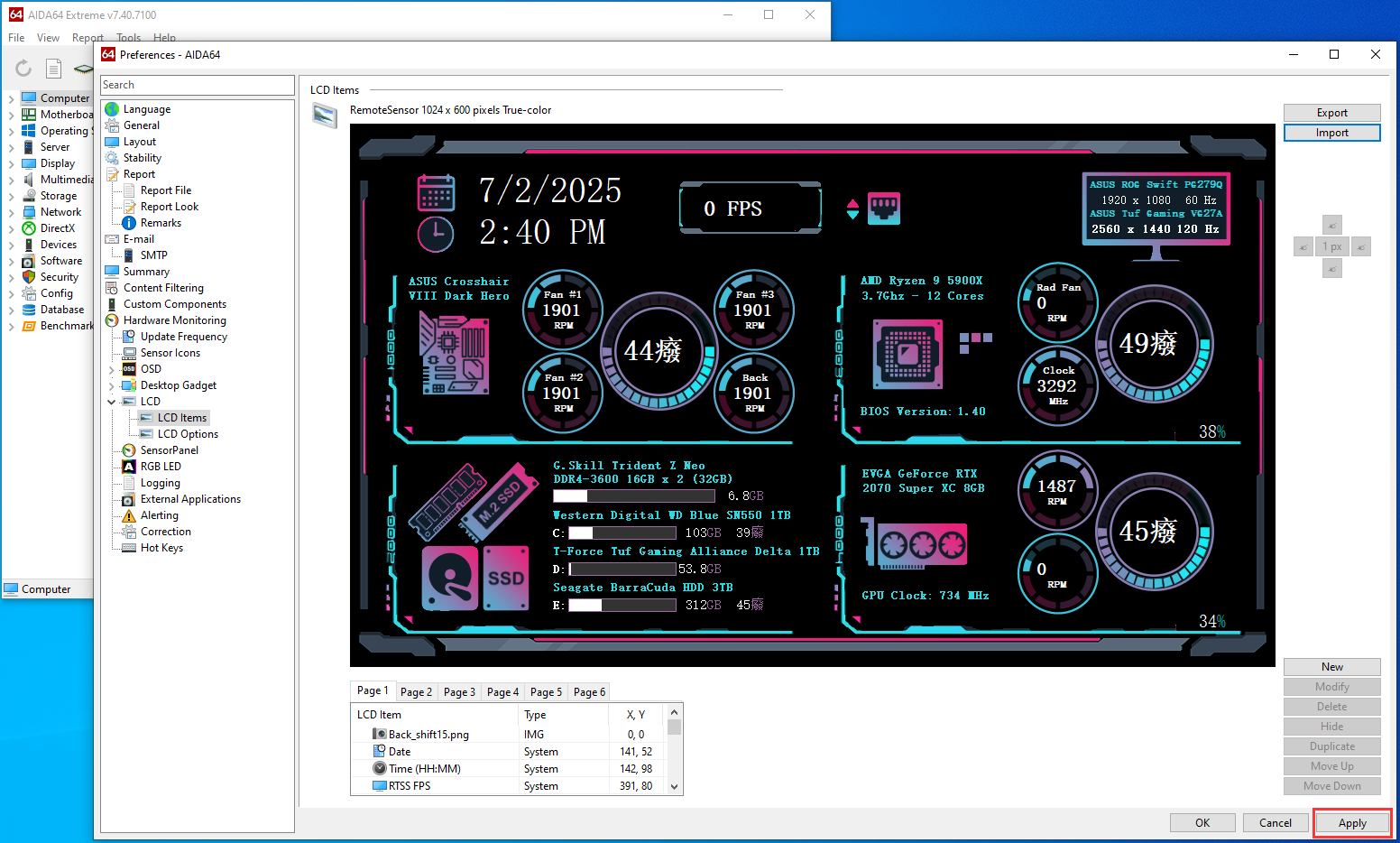Viewport: 1400px width, 843px height.
Task: Collapse the LCD tree node
Action: [112, 402]
